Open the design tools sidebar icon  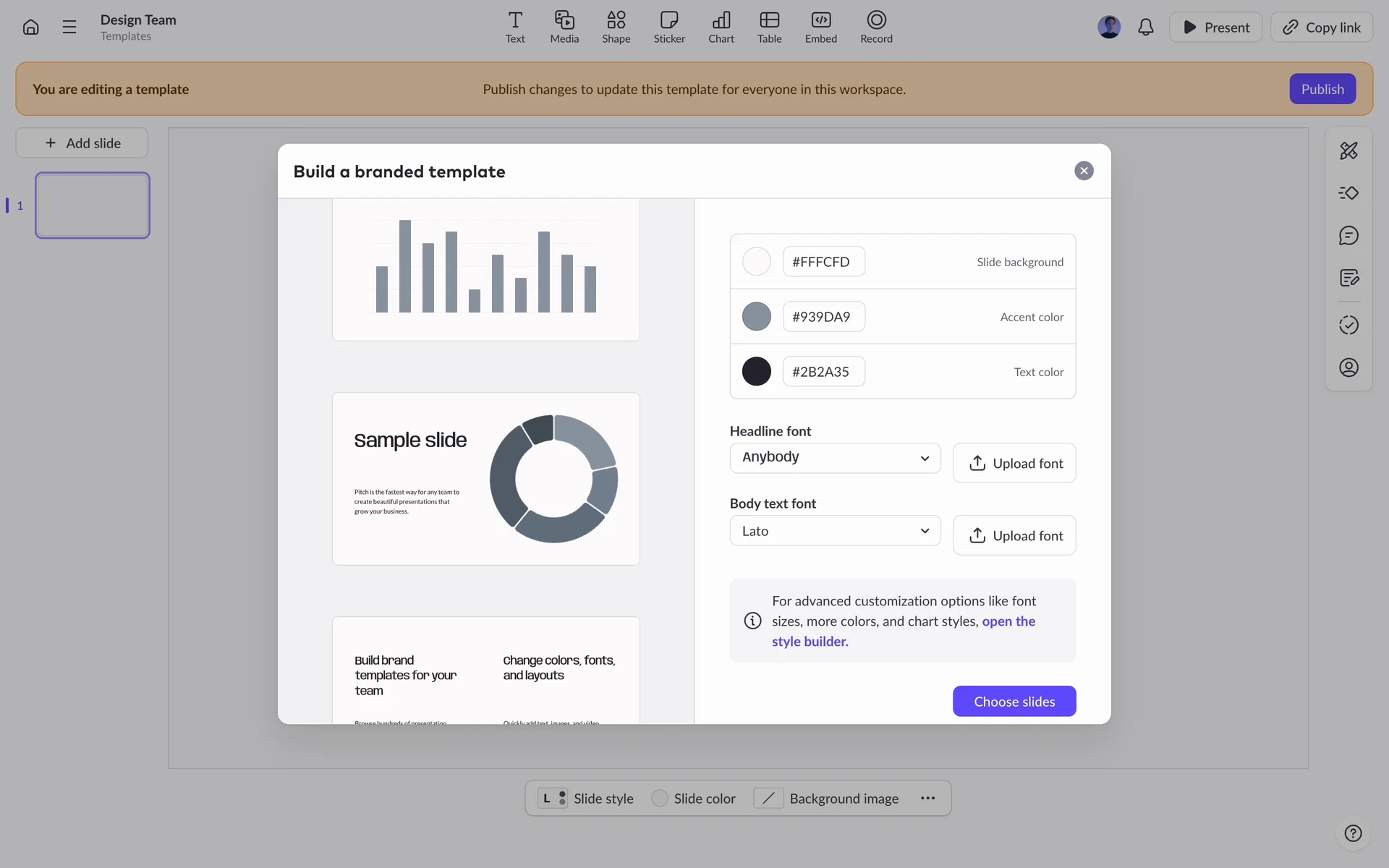pyautogui.click(x=1348, y=150)
